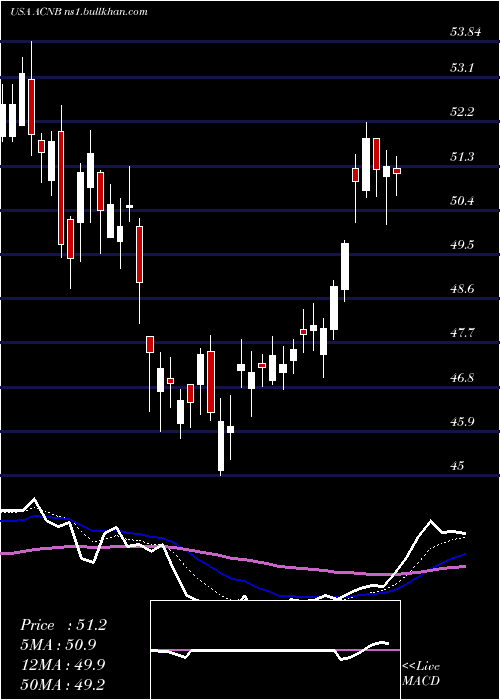Click the 'USA ACNB ns1.bullkhan.com' header text
The height and width of the screenshot is (700, 500).
point(79,12)
